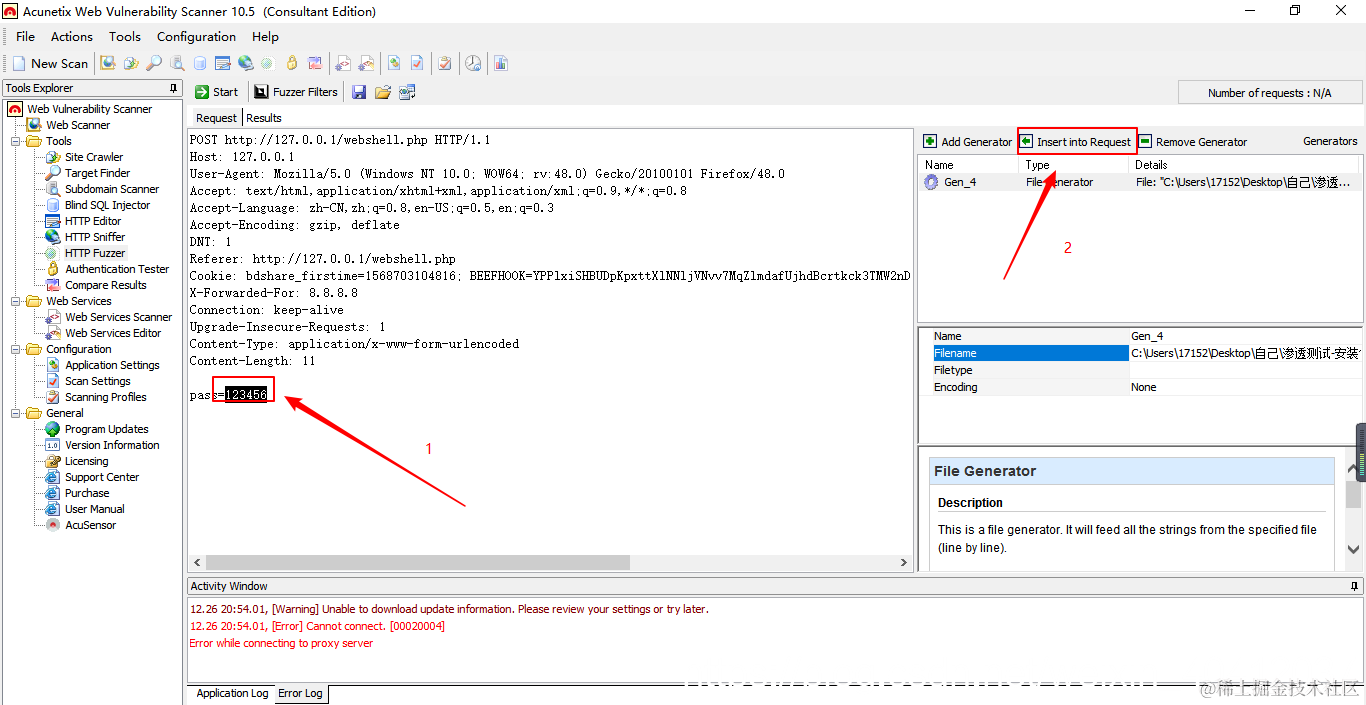Image resolution: width=1366 pixels, height=705 pixels.
Task: Open Web Scanner from the top toolbar
Action: (x=108, y=63)
